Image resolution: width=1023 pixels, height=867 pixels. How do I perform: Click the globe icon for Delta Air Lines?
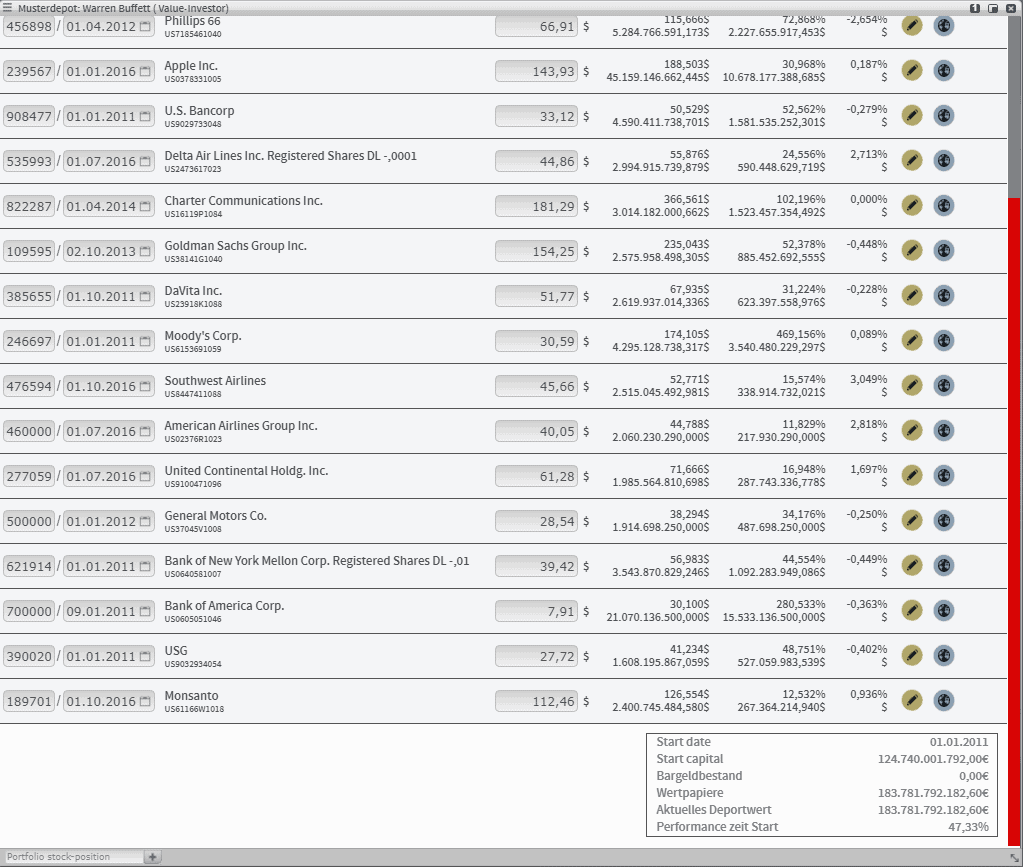(x=943, y=160)
